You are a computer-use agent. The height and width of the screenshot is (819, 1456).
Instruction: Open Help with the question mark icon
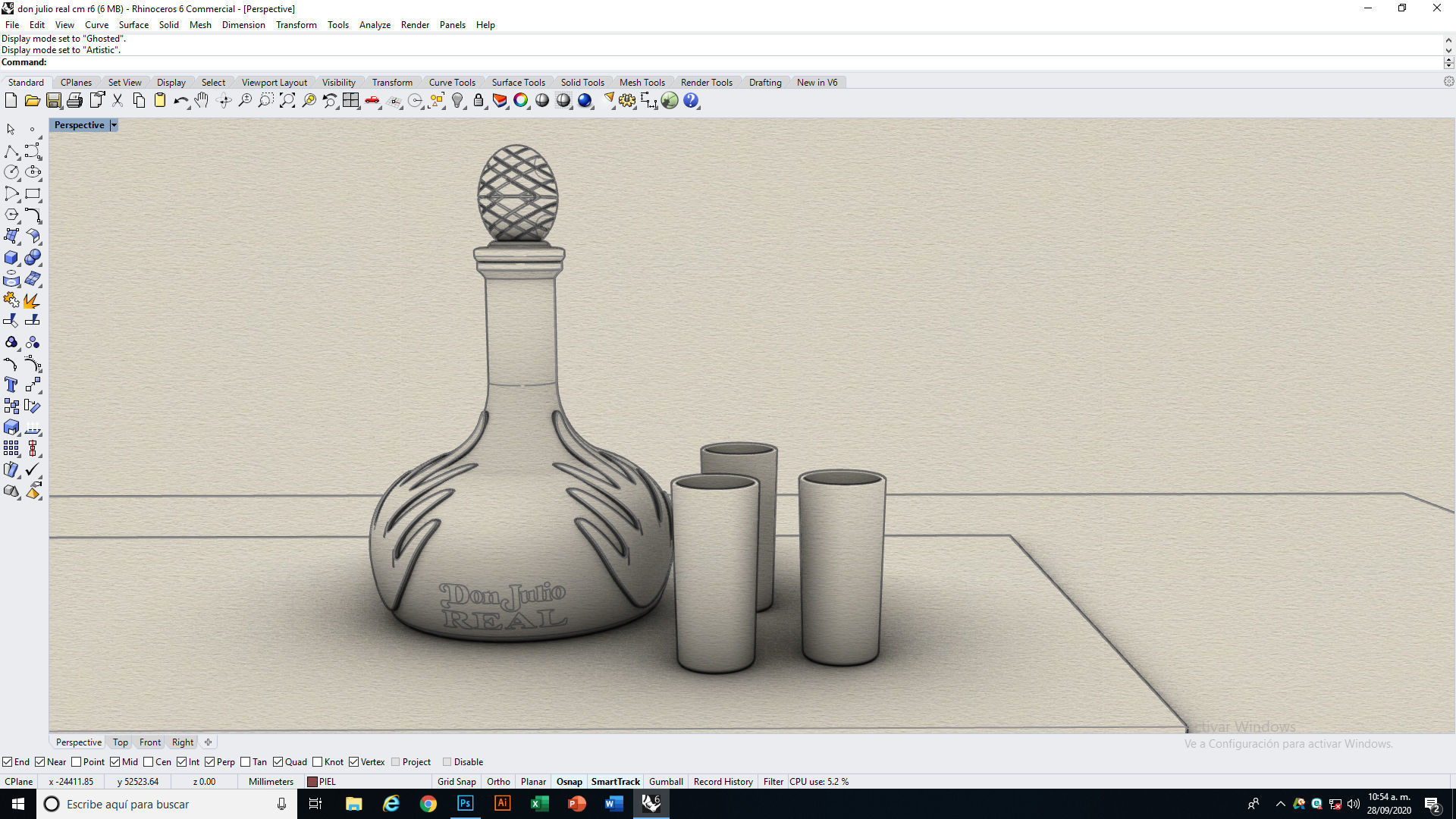691,100
